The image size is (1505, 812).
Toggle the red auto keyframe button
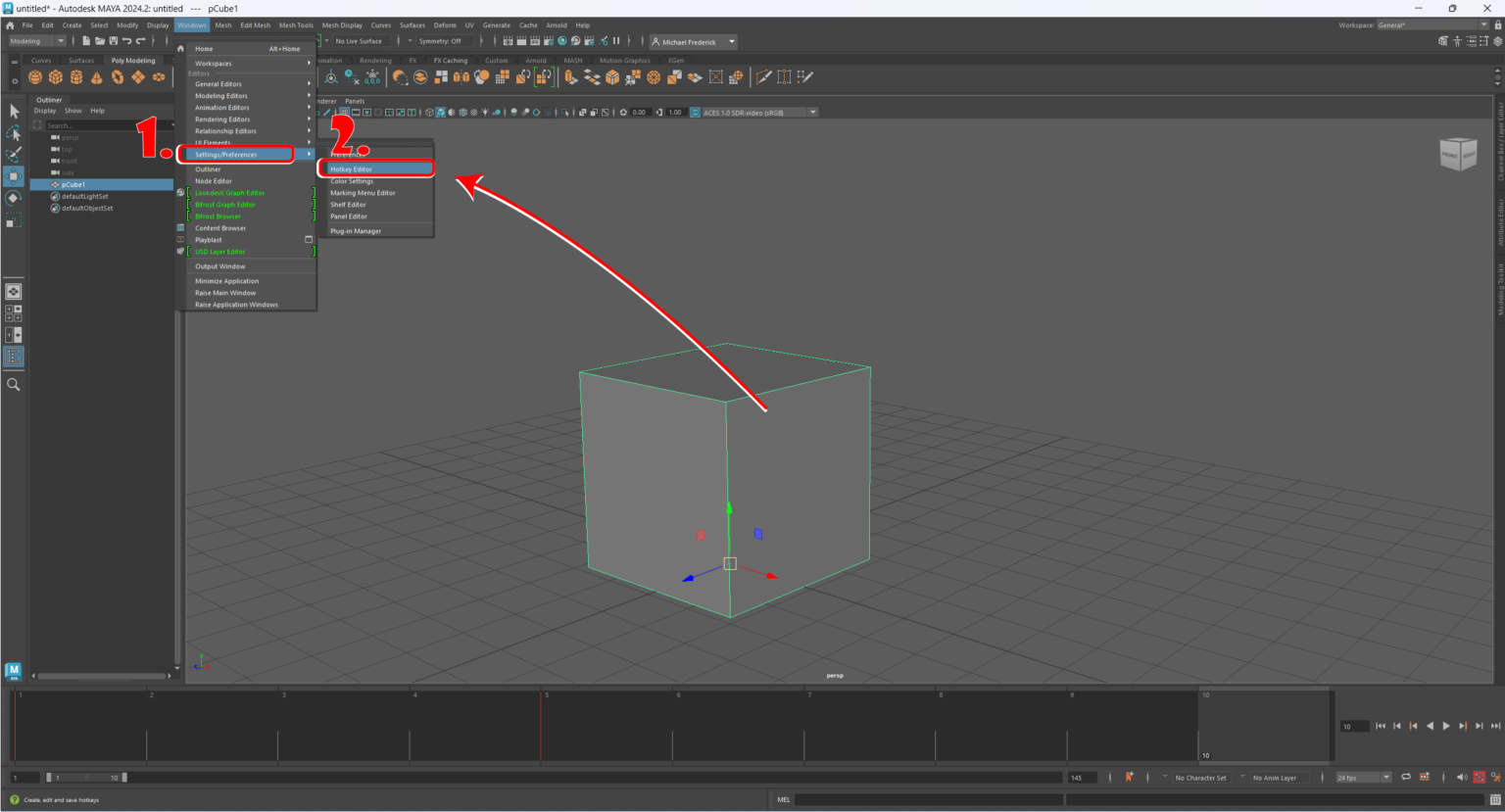1480,777
